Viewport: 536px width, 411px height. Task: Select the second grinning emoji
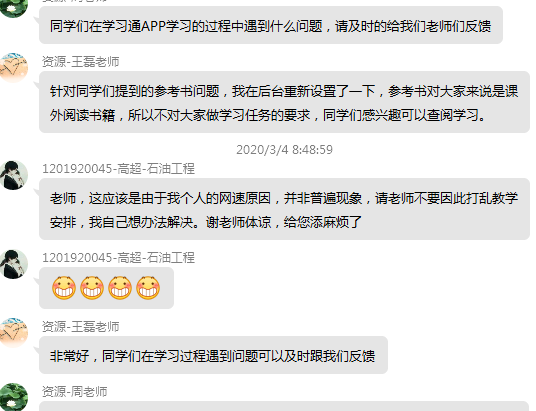tap(92, 288)
